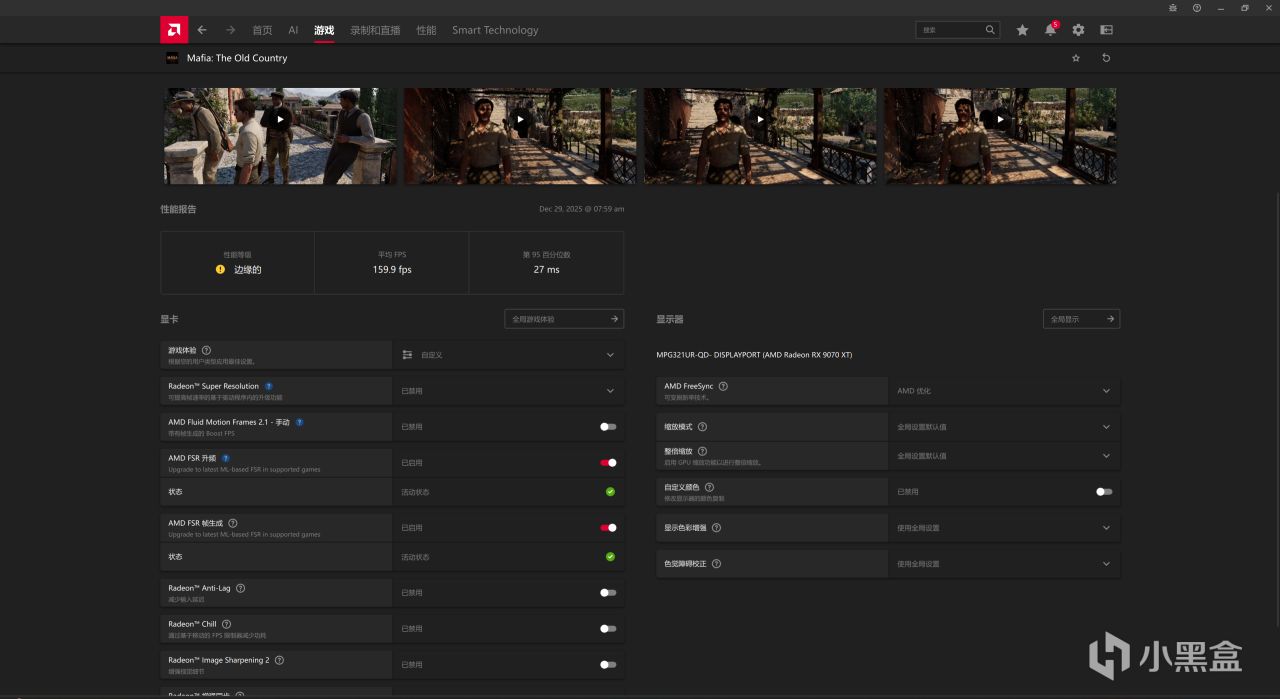Click the 全局游戏体验 button

[x=564, y=319]
